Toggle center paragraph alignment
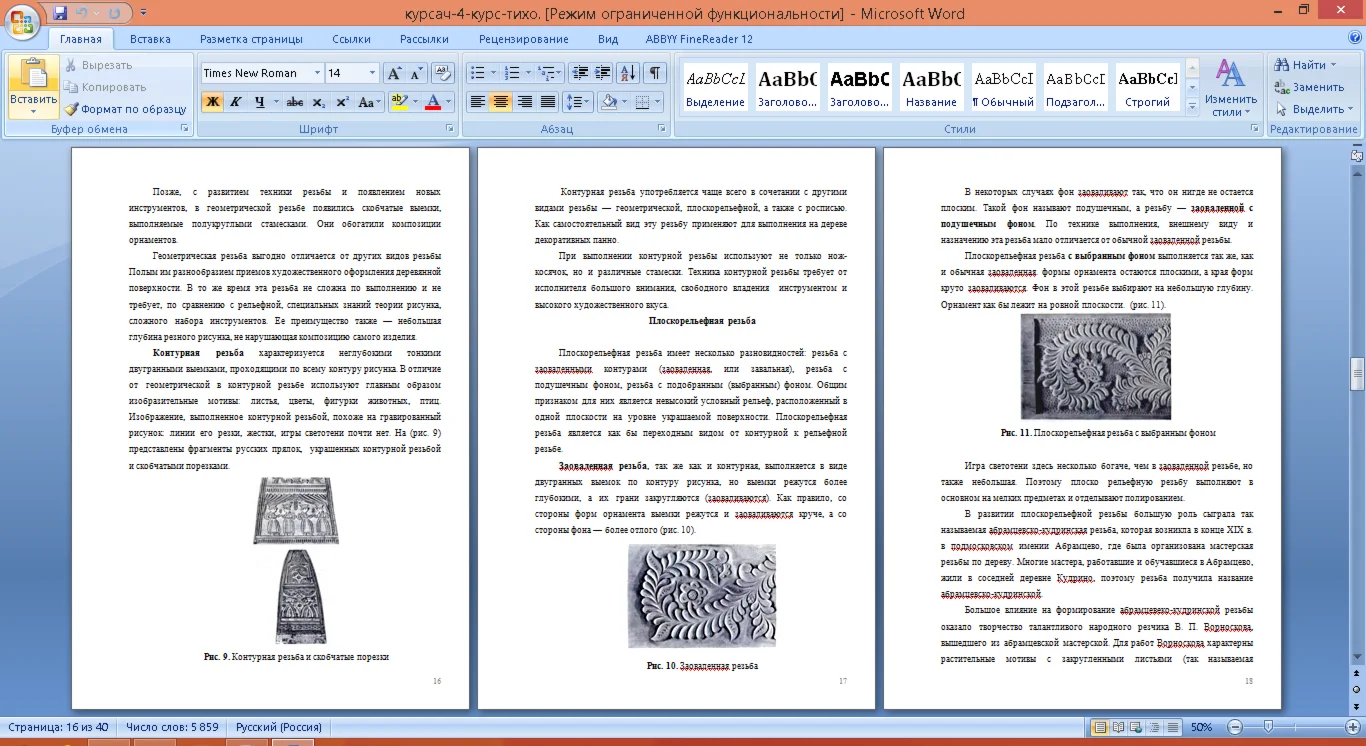Viewport: 1366px width, 746px height. click(x=501, y=102)
